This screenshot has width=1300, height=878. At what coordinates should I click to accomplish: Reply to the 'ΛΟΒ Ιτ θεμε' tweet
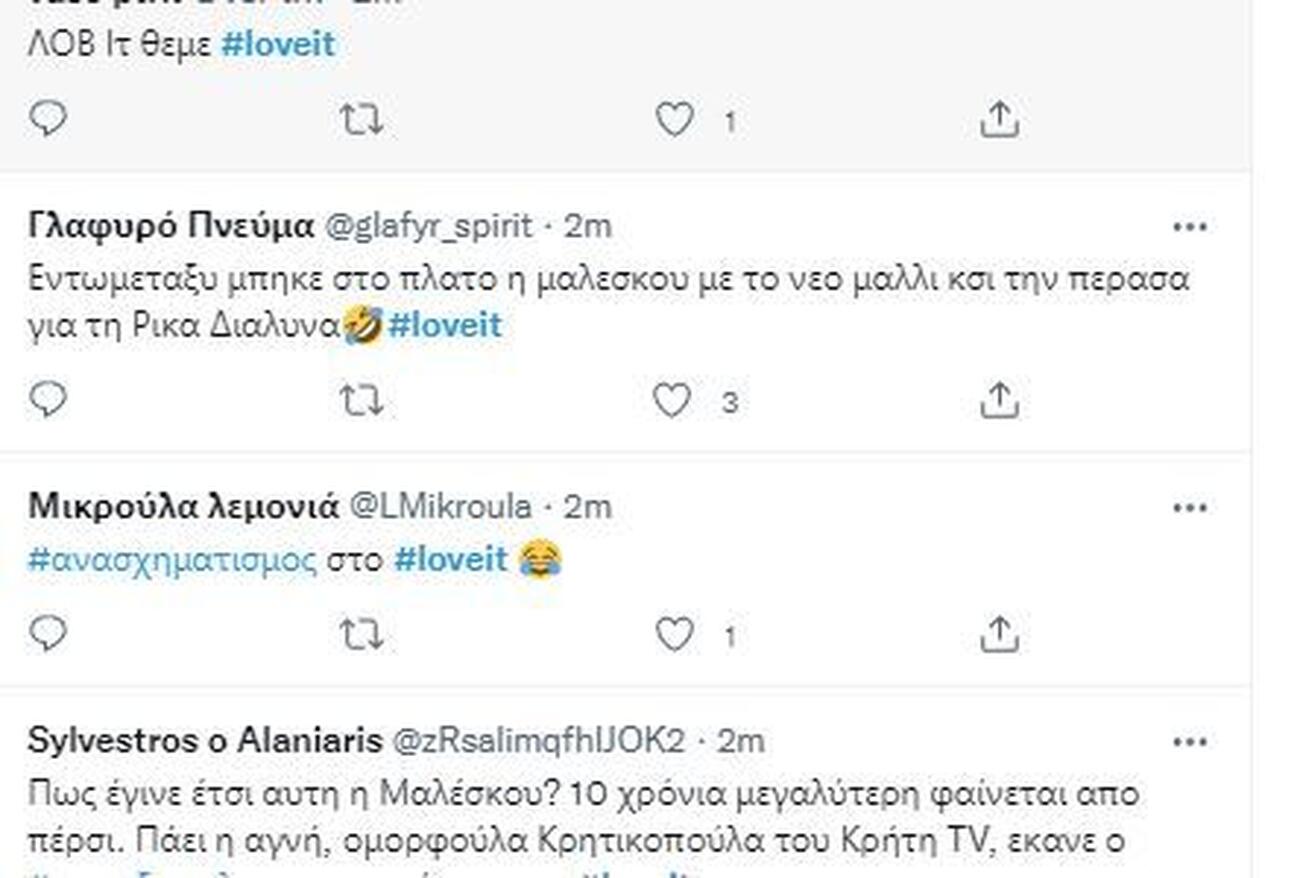pyautogui.click(x=47, y=119)
